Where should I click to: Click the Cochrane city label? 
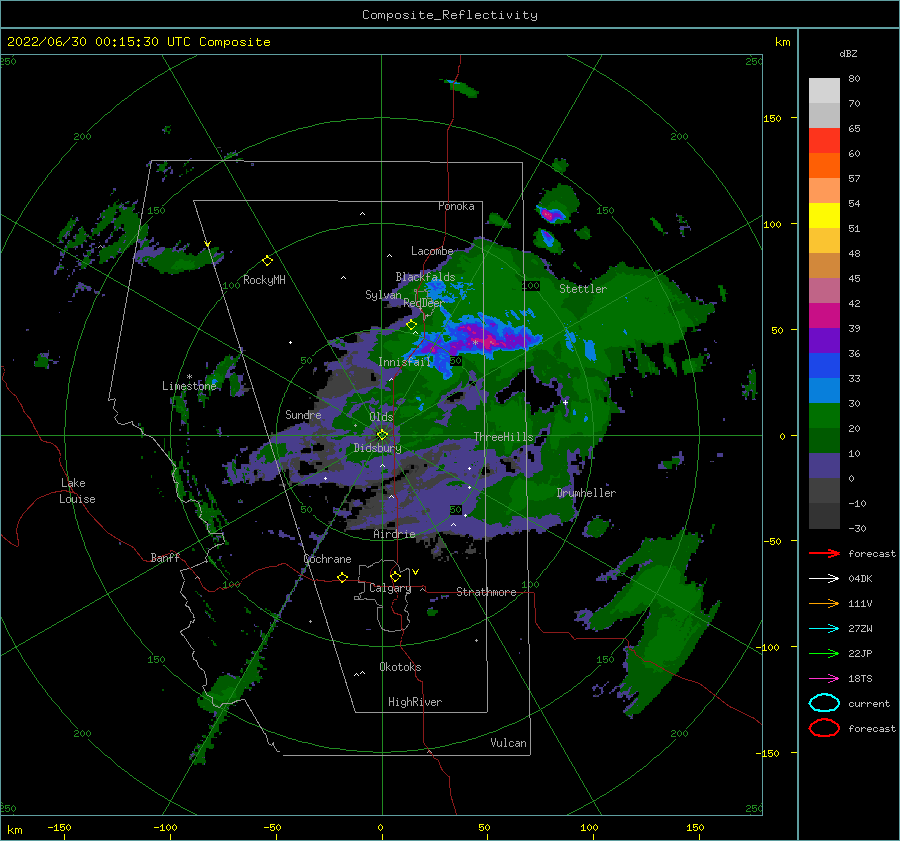point(327,559)
